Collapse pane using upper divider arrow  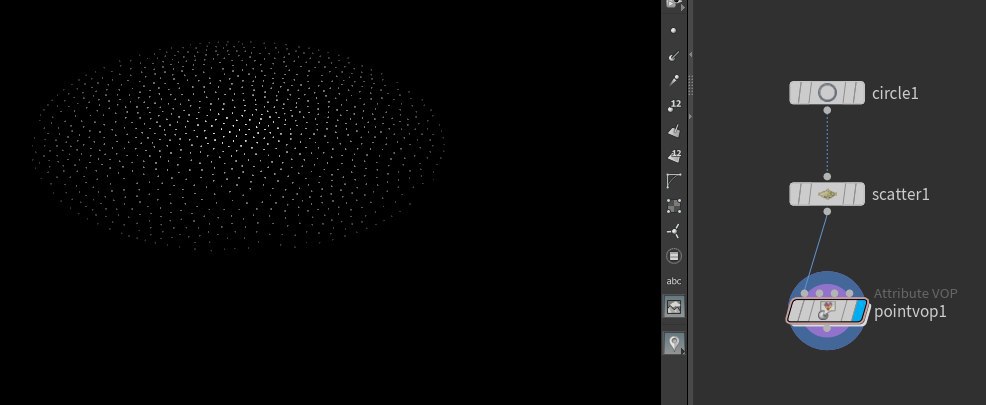click(x=690, y=55)
